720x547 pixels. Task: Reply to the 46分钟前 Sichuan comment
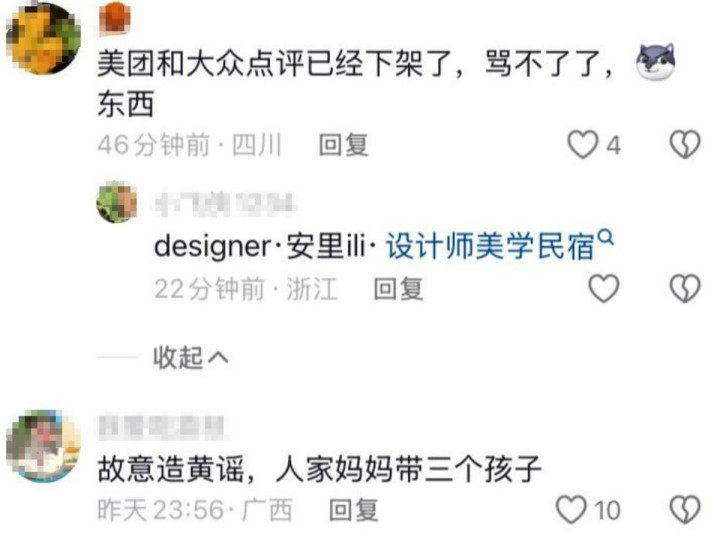343,145
